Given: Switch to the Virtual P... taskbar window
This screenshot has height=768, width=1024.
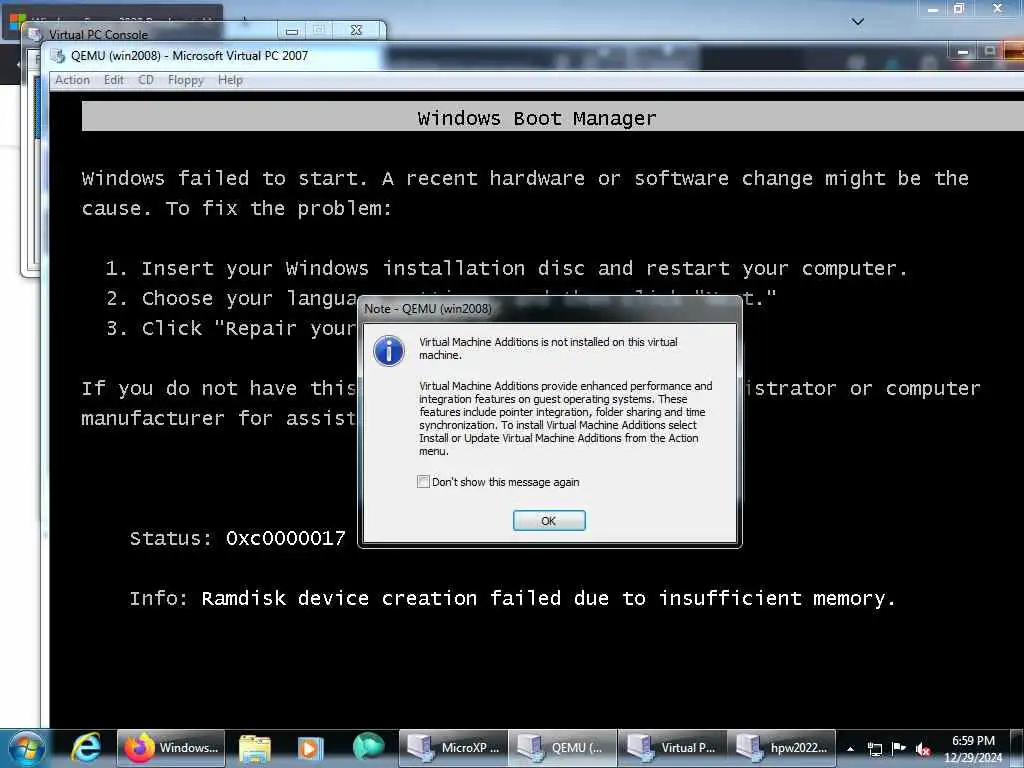Looking at the screenshot, I should (672, 748).
